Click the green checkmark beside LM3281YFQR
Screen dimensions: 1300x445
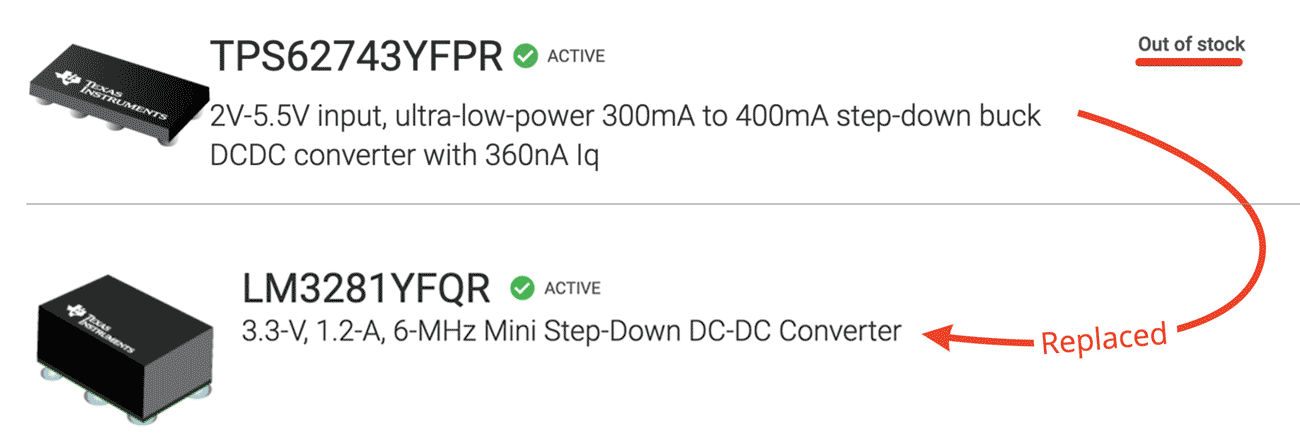pos(521,288)
